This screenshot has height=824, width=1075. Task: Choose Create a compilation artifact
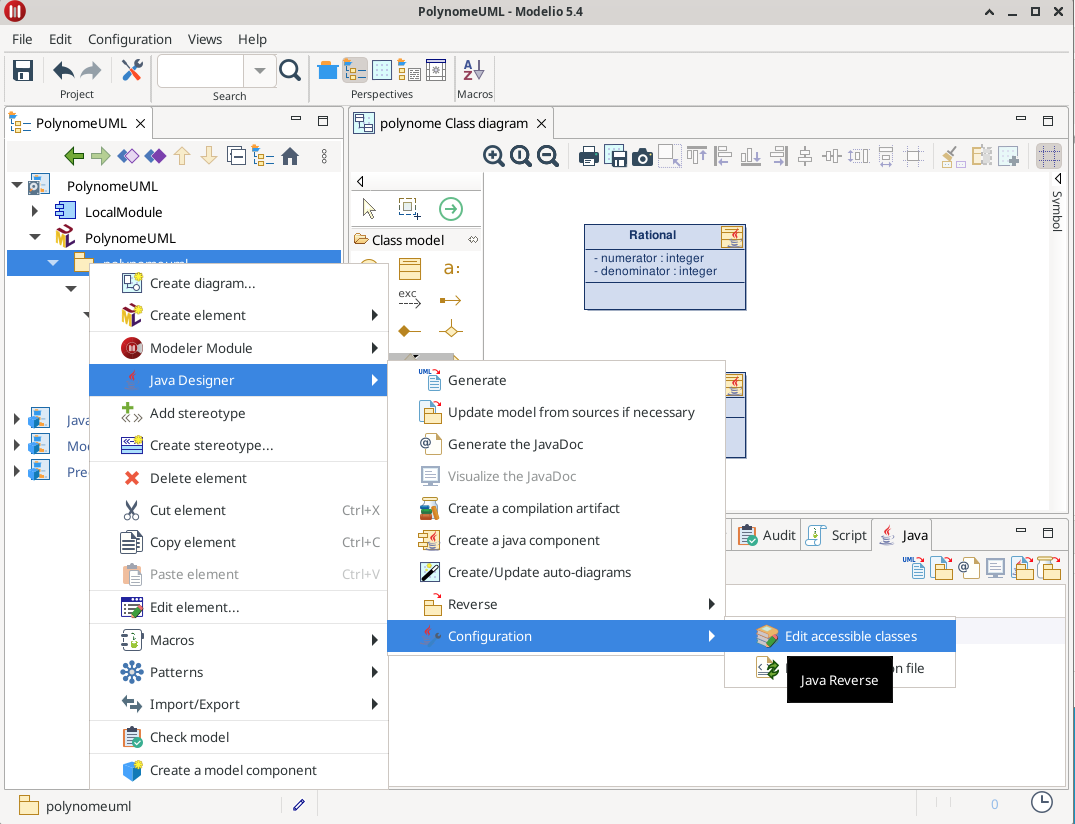pyautogui.click(x=557, y=508)
